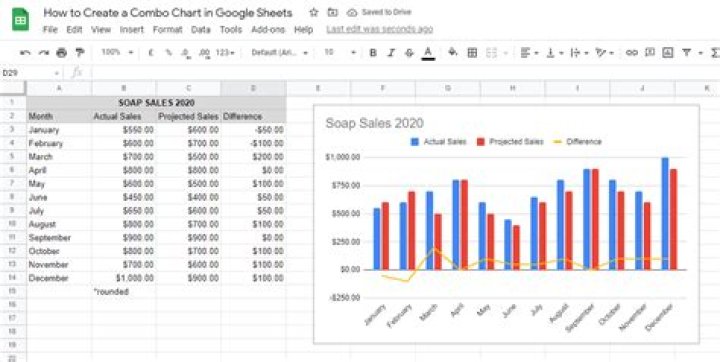Open the Format menu
This screenshot has width=720, height=362.
[x=168, y=29]
